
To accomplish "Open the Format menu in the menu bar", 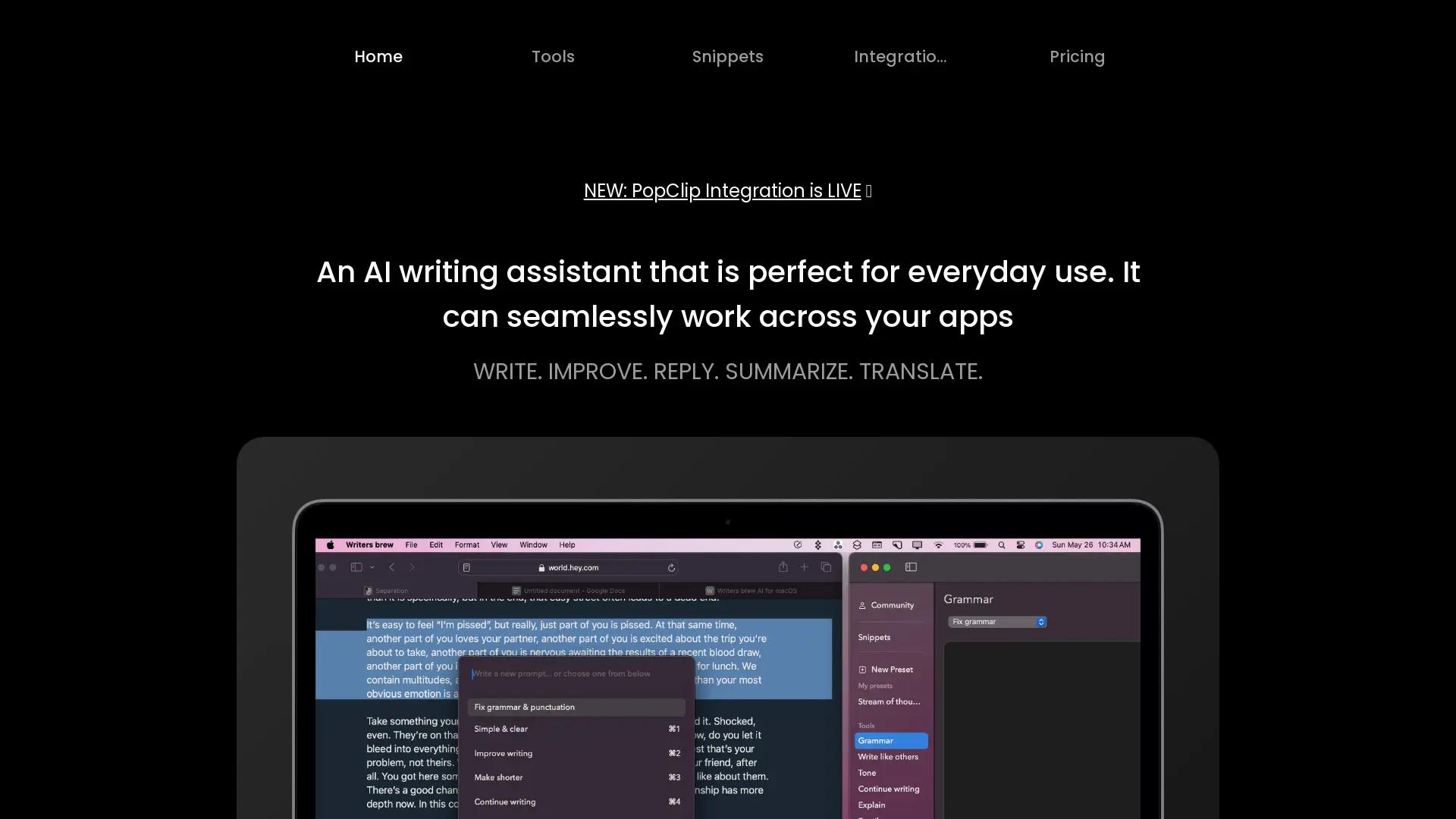I will click(466, 544).
